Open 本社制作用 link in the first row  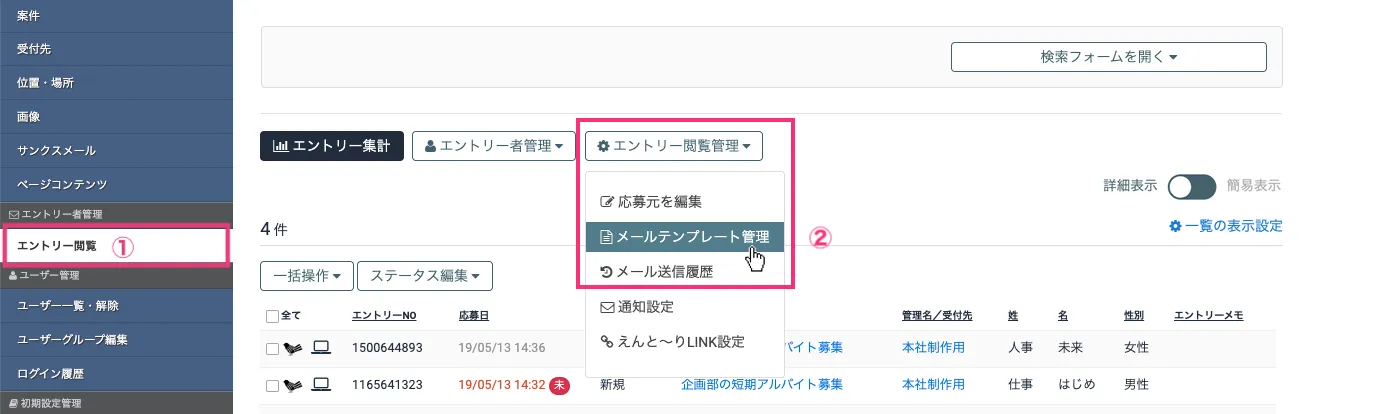933,348
